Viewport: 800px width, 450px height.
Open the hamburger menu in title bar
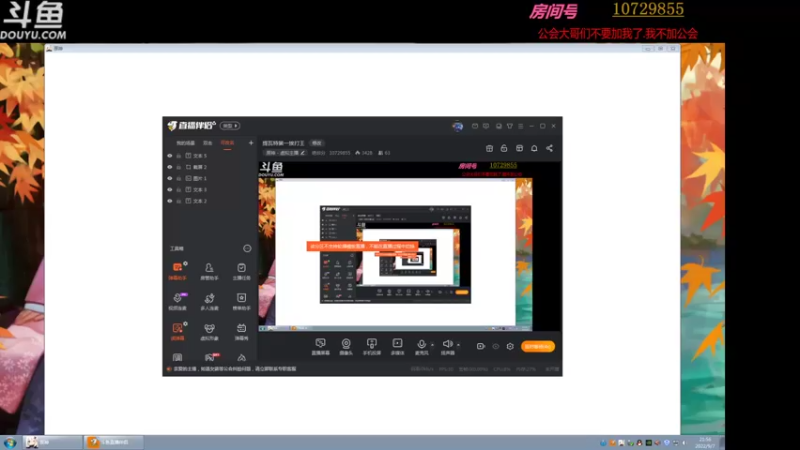click(x=520, y=126)
